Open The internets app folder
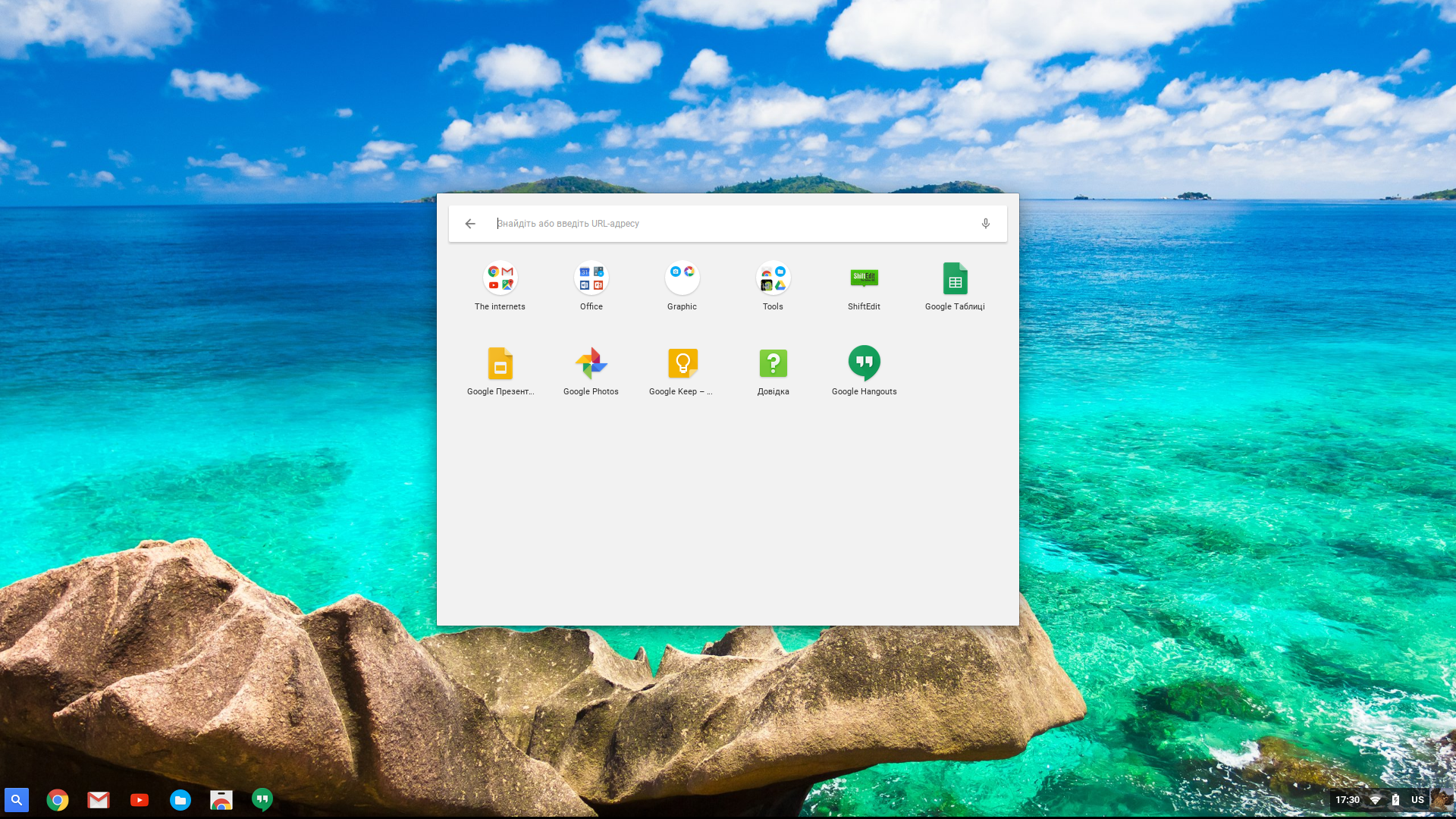Screen dimensions: 1456x819 click(x=500, y=279)
